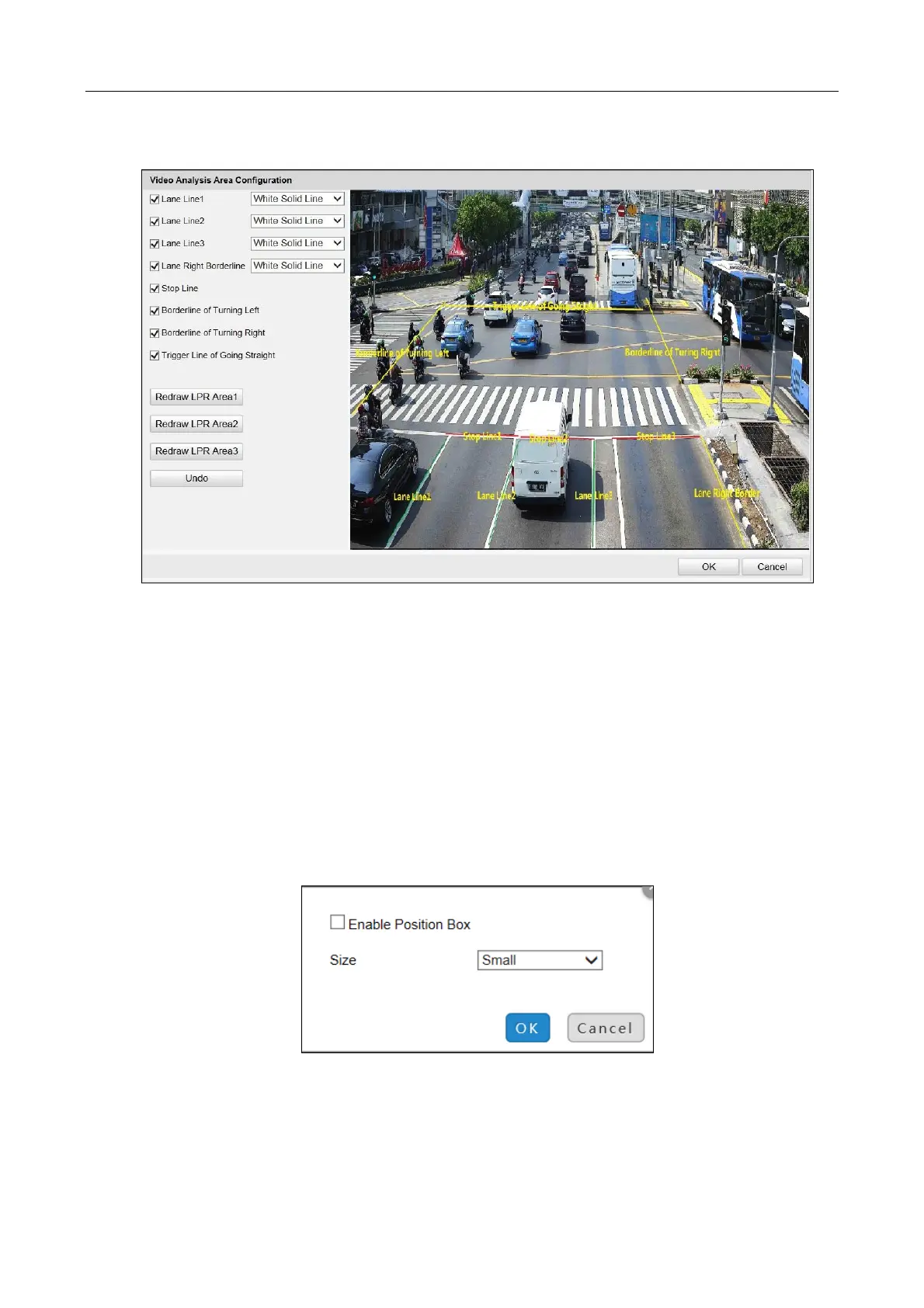Open Lane Right Borderline type dropdown
Image resolution: width=924 pixels, height=1308 pixels.
[297, 266]
